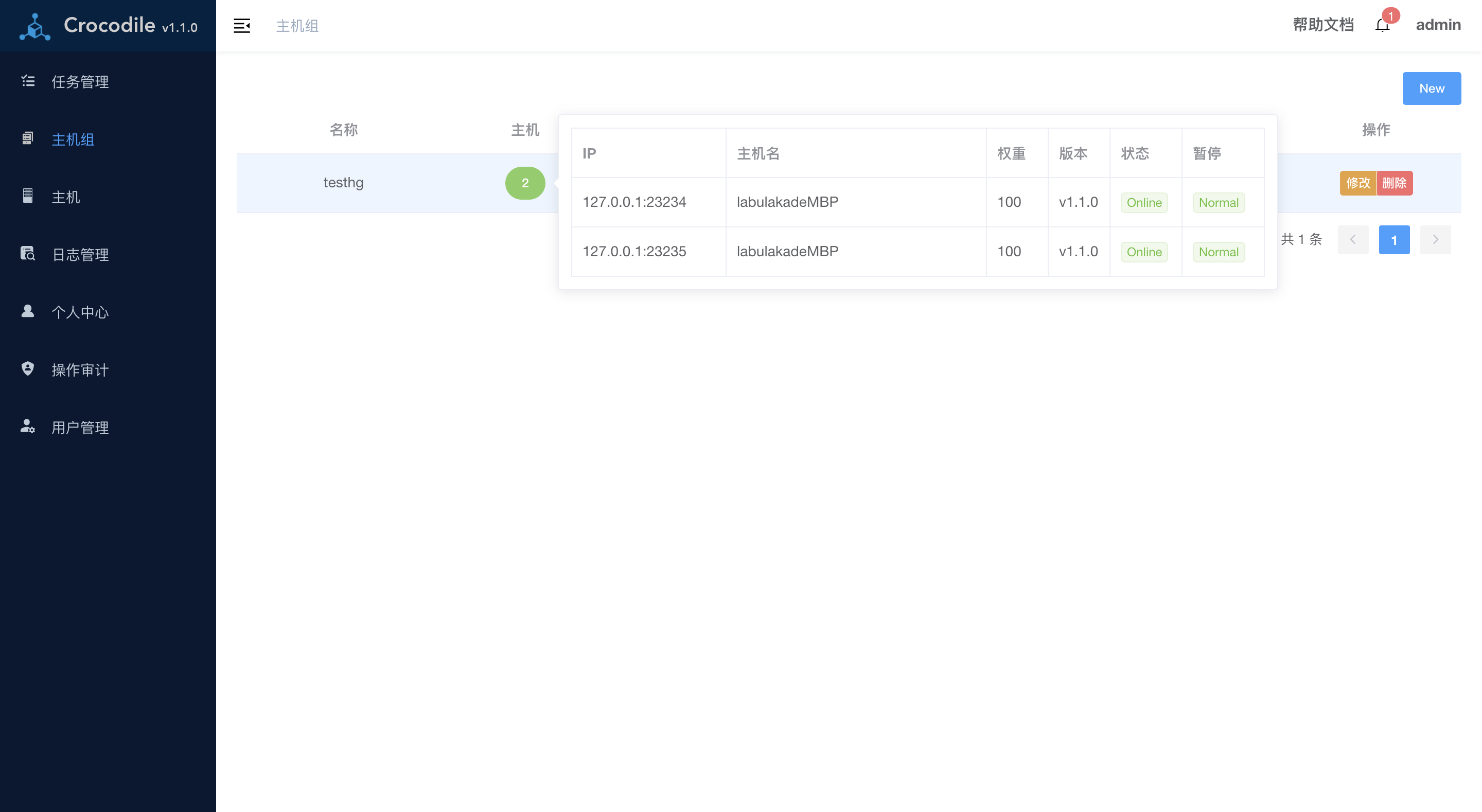Open the admin user dropdown
This screenshot has width=1482, height=812.
(1438, 25)
